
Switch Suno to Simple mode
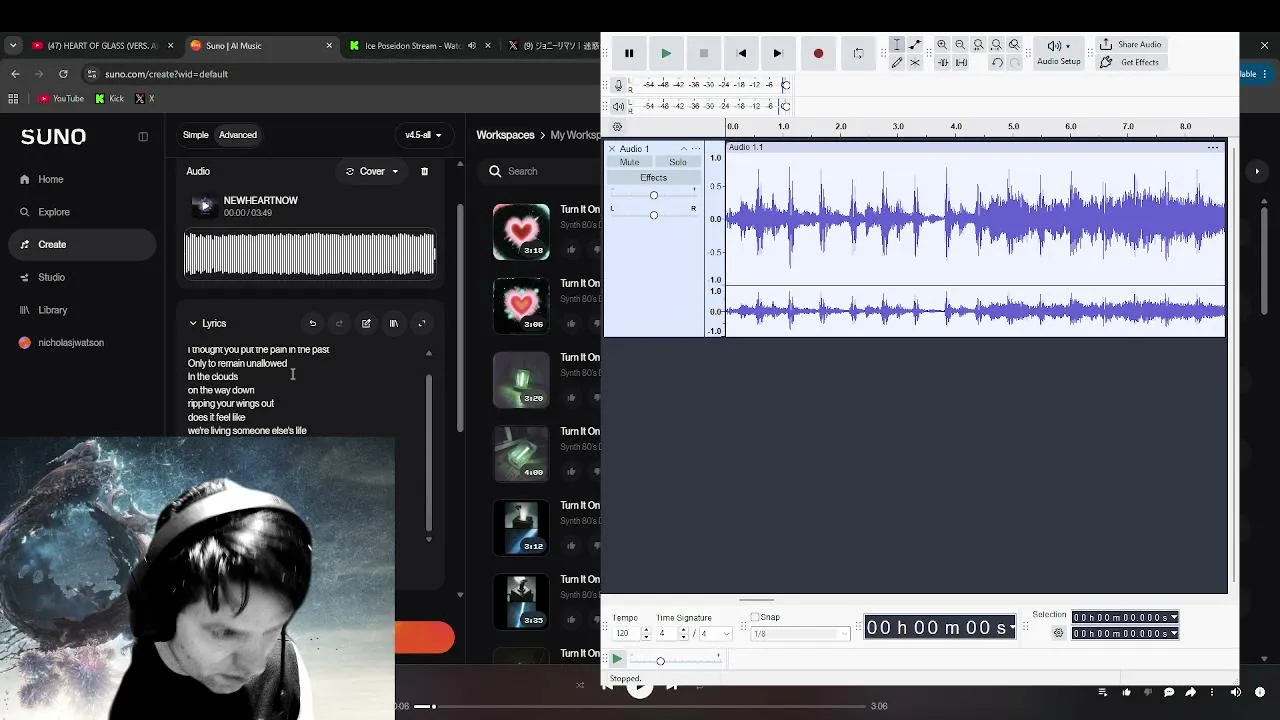[196, 135]
